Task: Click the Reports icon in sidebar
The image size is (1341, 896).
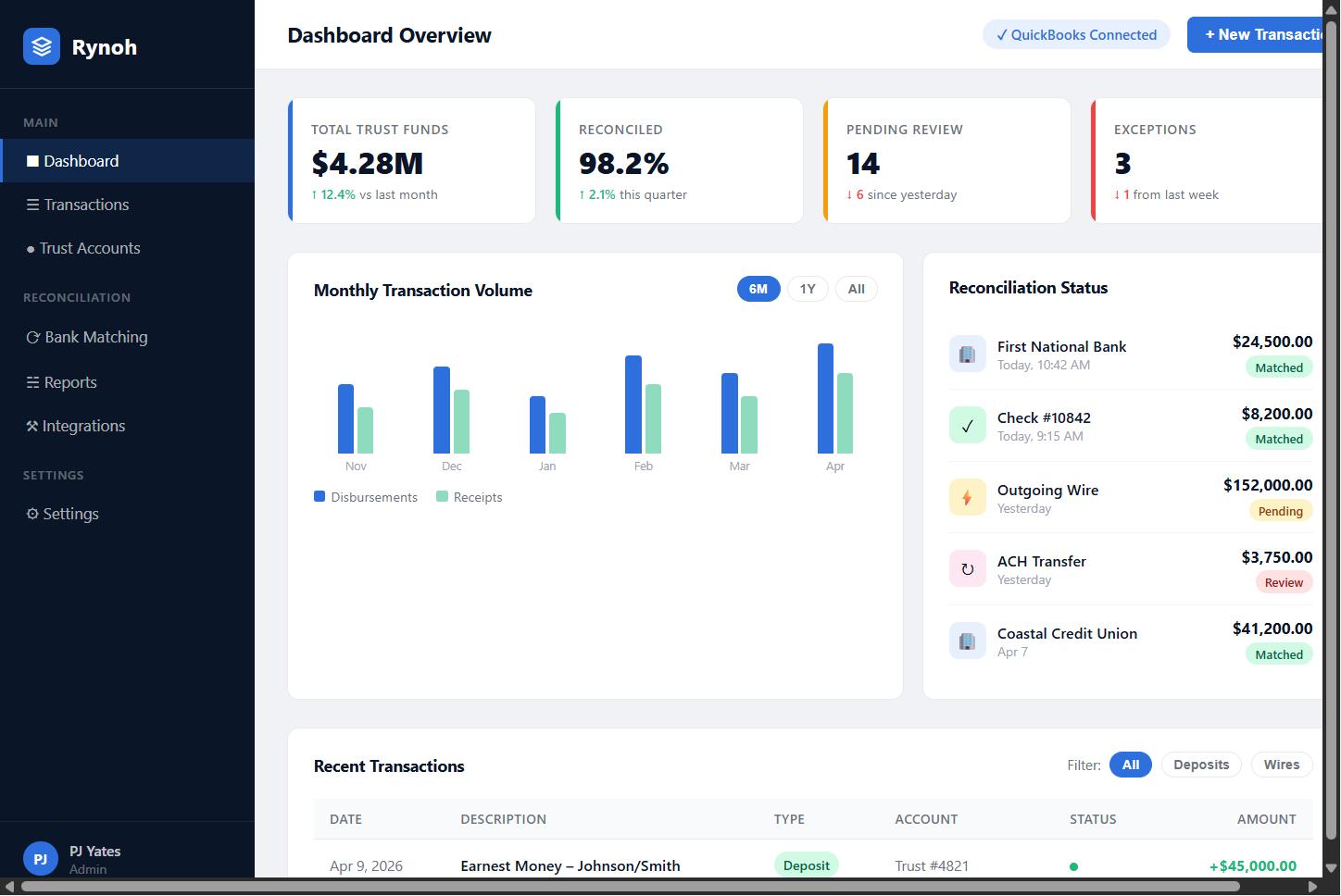Action: (x=32, y=382)
